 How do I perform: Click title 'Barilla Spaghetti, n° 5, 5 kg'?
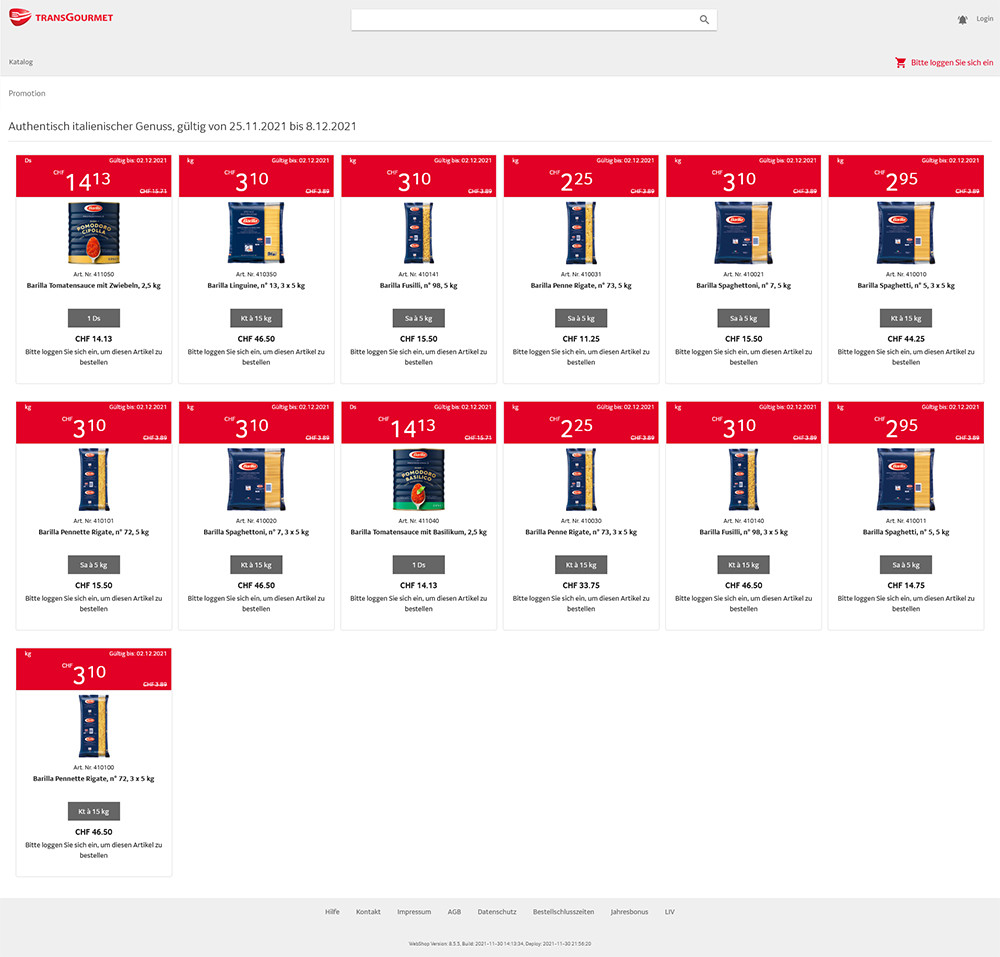point(906,532)
